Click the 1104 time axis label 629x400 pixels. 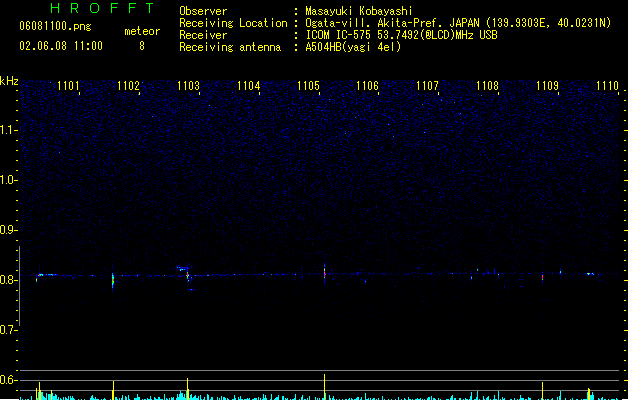248,86
